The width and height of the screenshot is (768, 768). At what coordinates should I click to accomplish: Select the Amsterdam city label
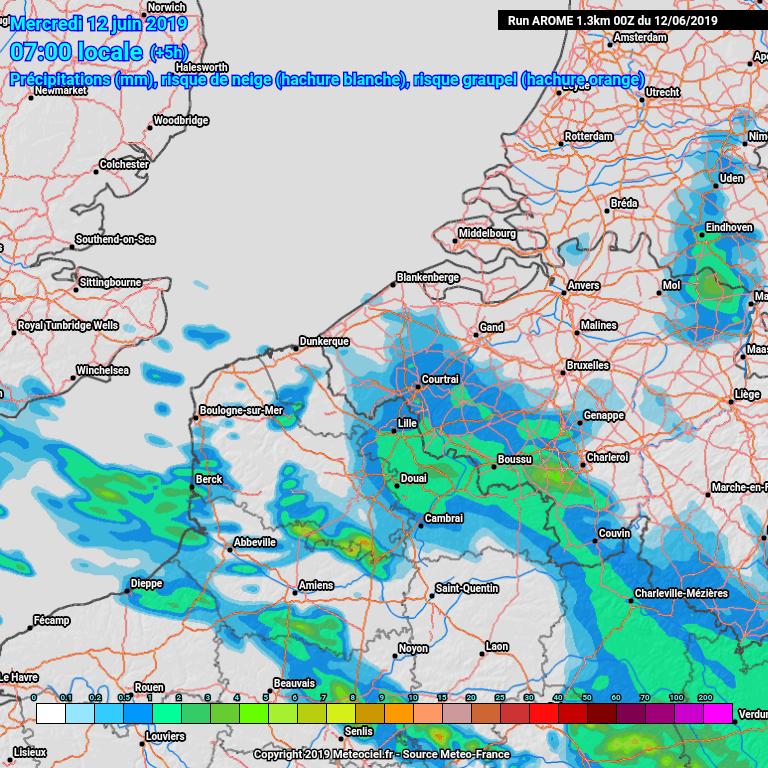coord(640,38)
